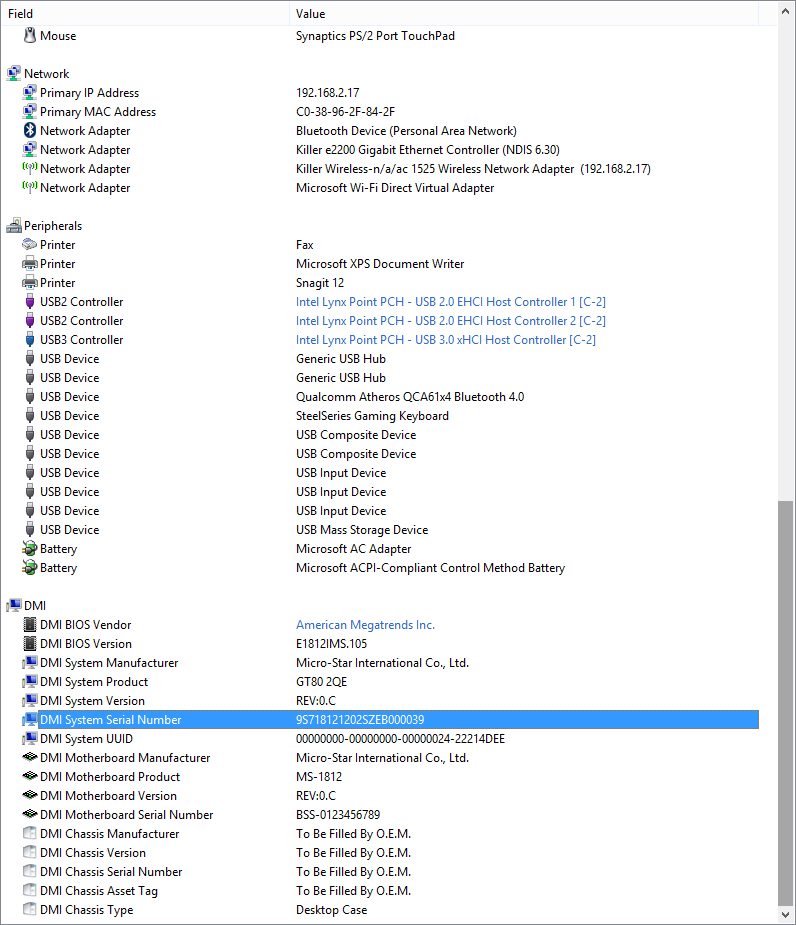Click the scrollbar down arrow
This screenshot has height=925, width=796.
[785, 915]
